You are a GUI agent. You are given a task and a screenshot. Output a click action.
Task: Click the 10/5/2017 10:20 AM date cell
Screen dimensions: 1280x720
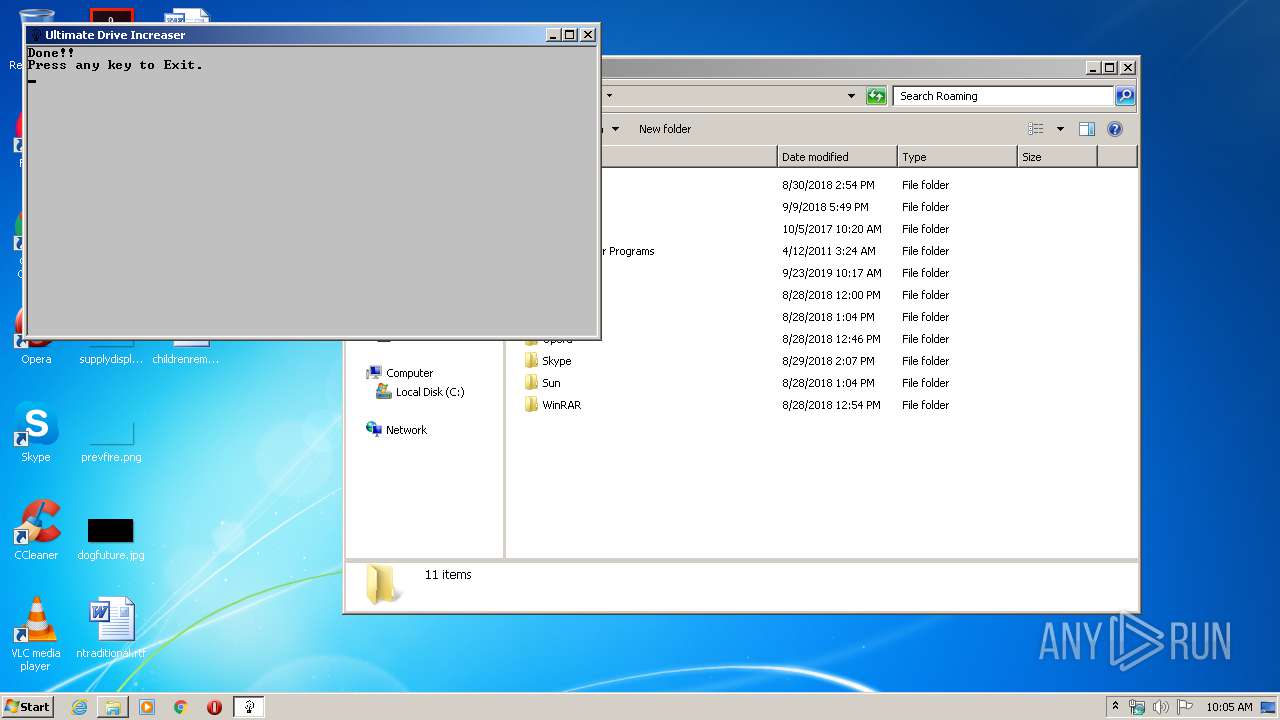[x=832, y=229]
